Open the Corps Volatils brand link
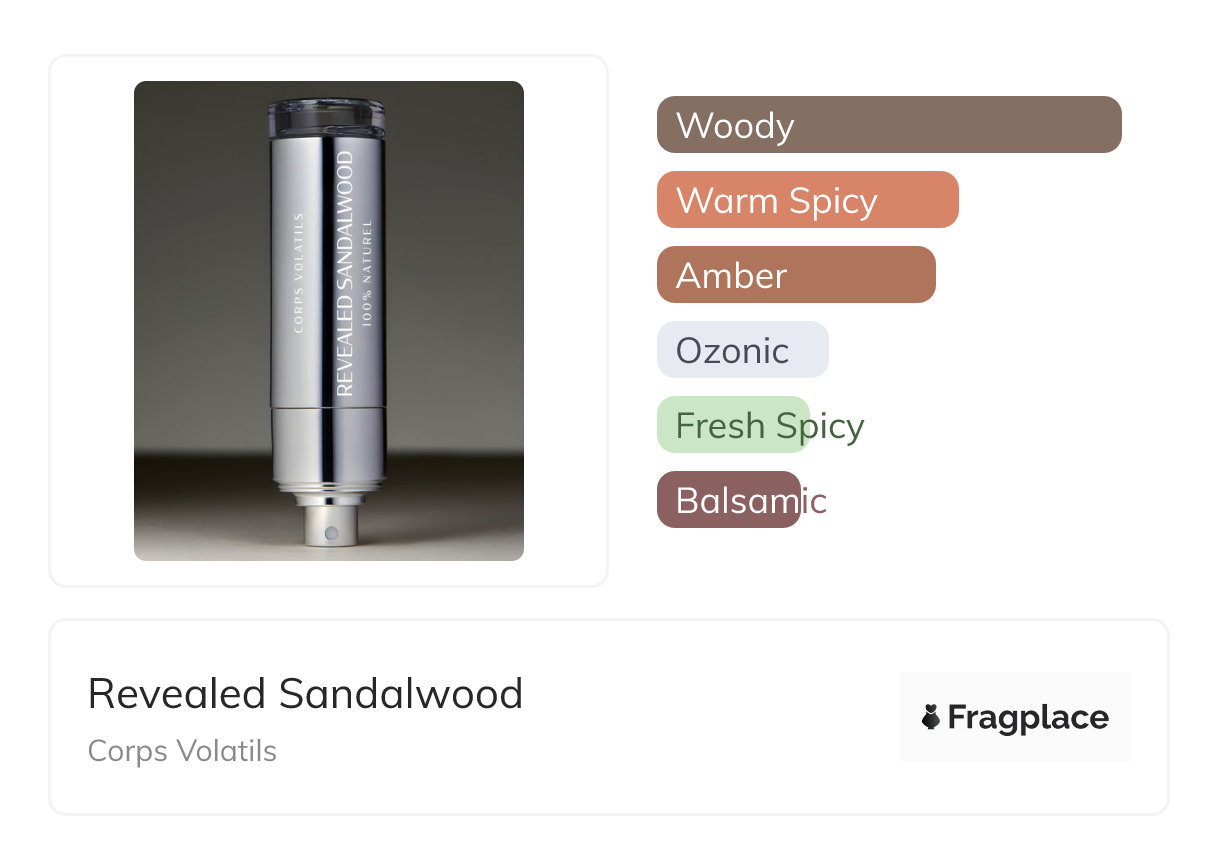 (x=182, y=751)
